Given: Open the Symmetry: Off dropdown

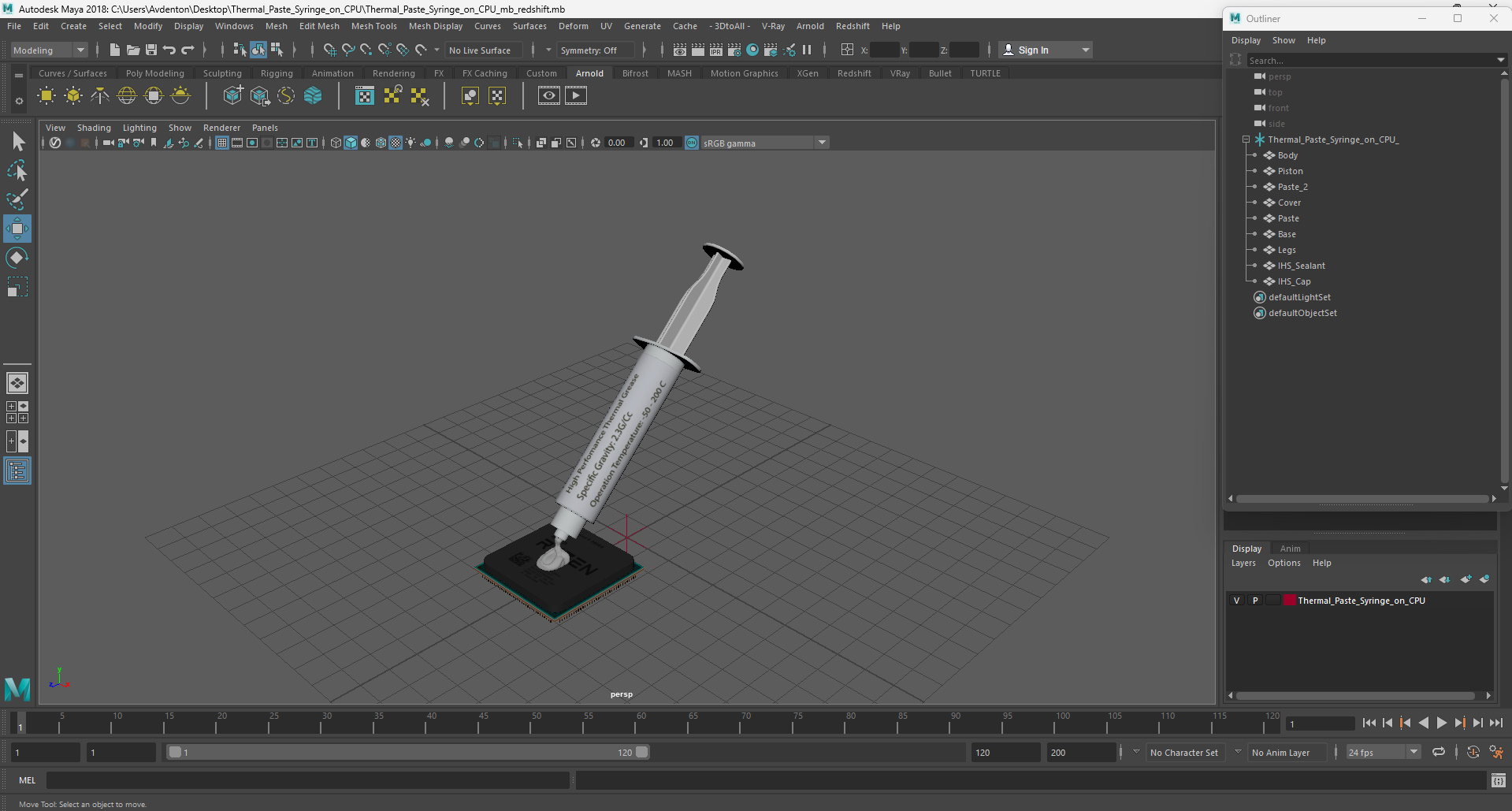Looking at the screenshot, I should 596,50.
